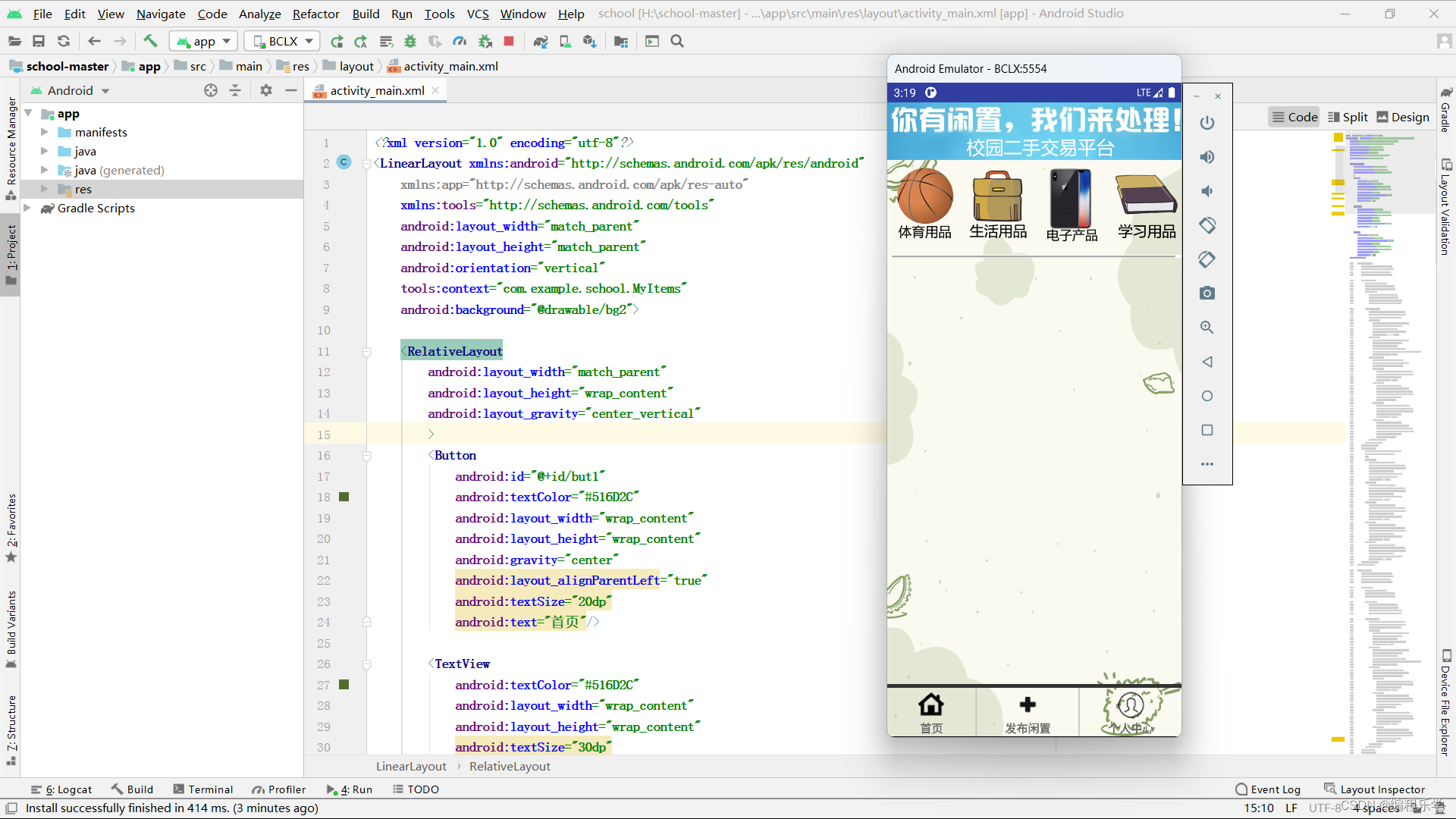Viewport: 1456px width, 819px height.
Task: Click color swatch on line 18 gutter
Action: click(344, 497)
